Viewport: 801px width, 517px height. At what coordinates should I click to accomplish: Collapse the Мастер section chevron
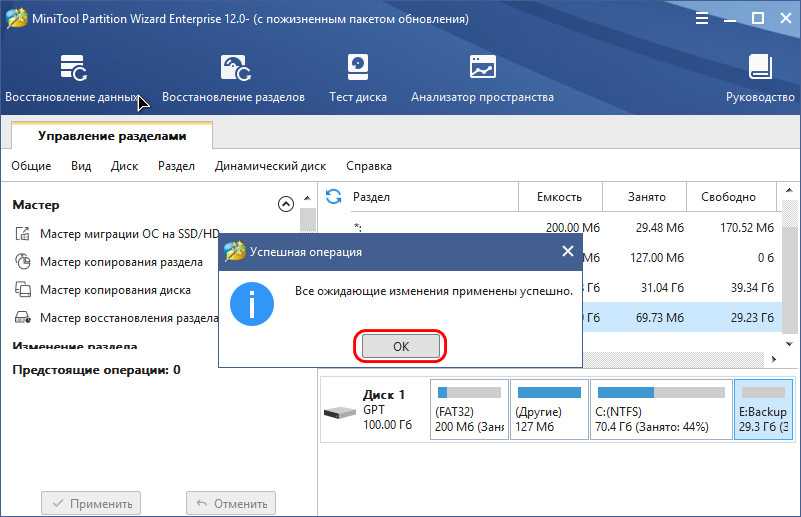285,204
